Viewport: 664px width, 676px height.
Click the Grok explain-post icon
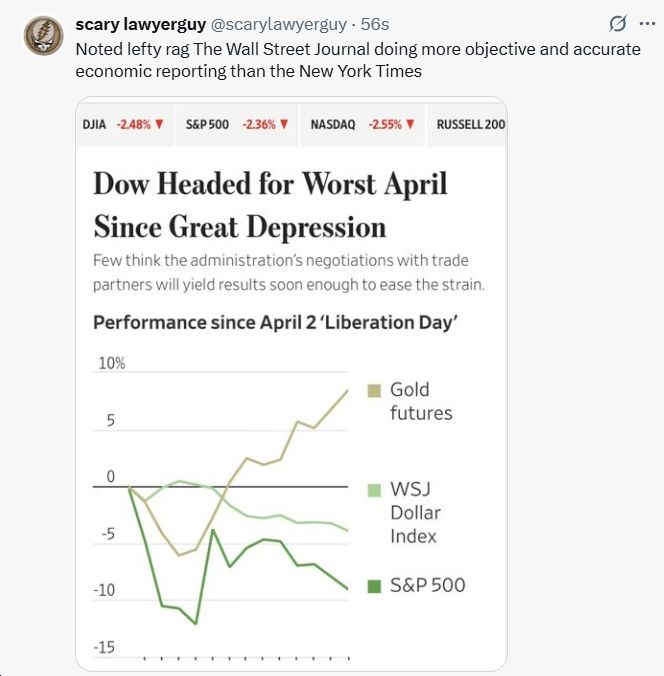(617, 24)
